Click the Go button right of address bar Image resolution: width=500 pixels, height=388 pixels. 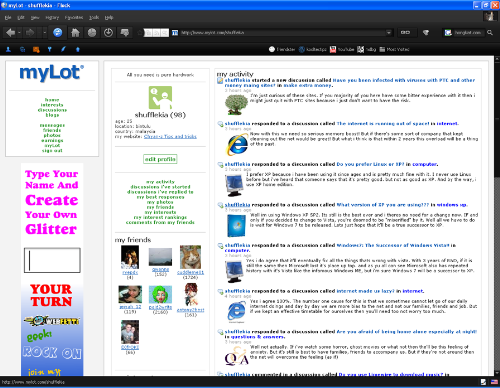click(x=405, y=33)
